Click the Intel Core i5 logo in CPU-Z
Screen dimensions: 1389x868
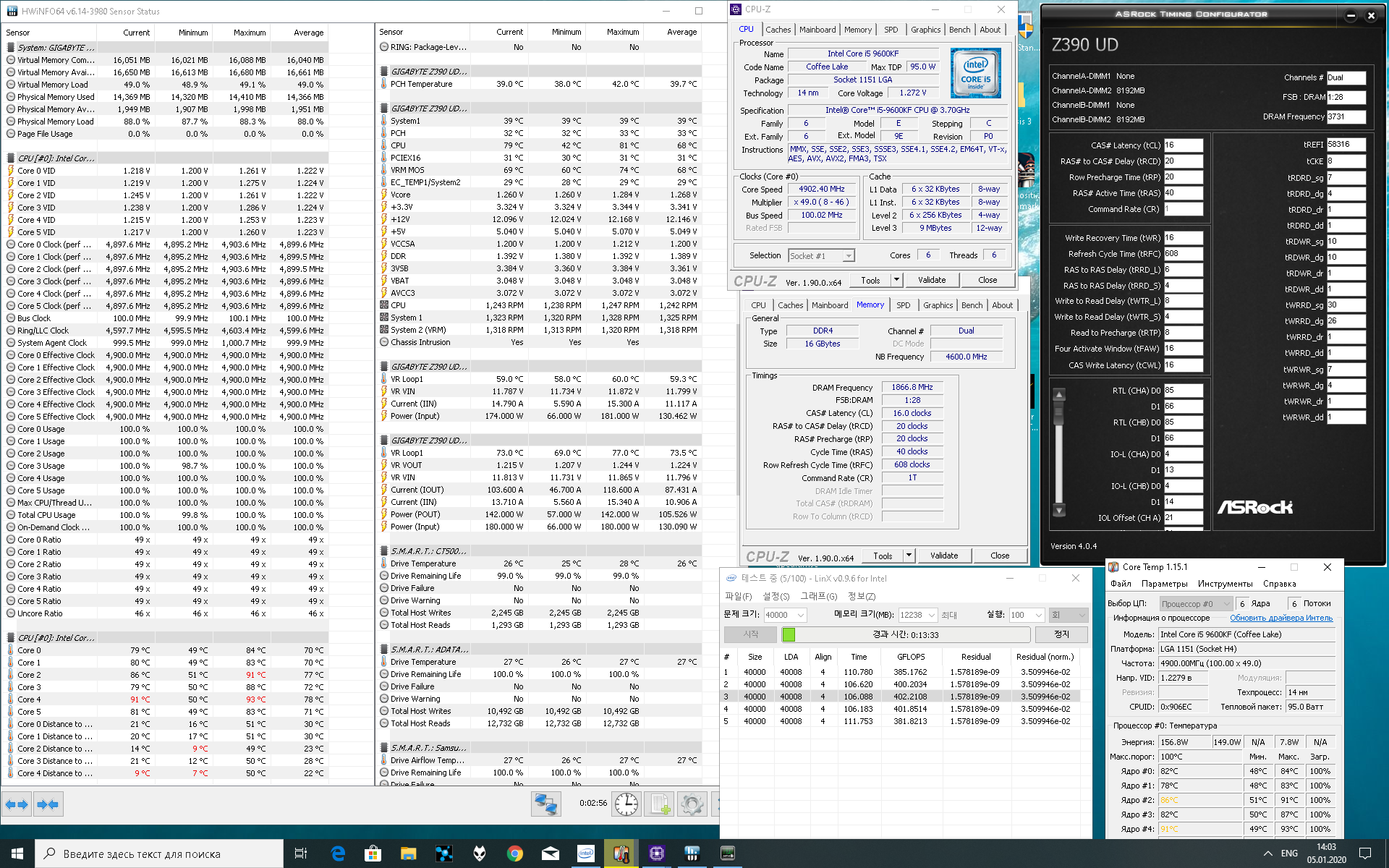click(x=975, y=73)
